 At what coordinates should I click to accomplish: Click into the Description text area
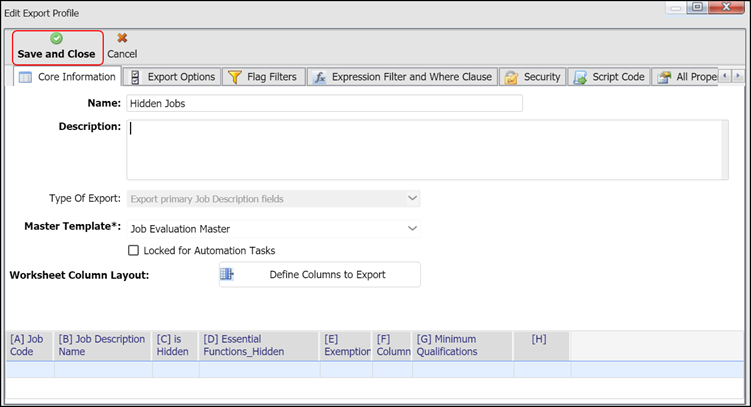pos(426,150)
